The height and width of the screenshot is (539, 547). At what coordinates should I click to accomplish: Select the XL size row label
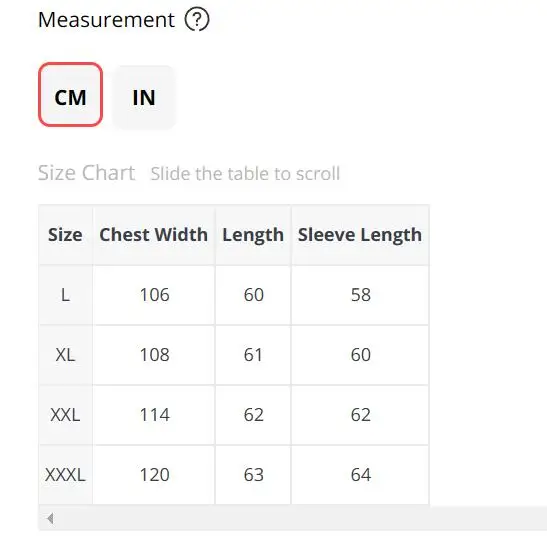pos(65,355)
